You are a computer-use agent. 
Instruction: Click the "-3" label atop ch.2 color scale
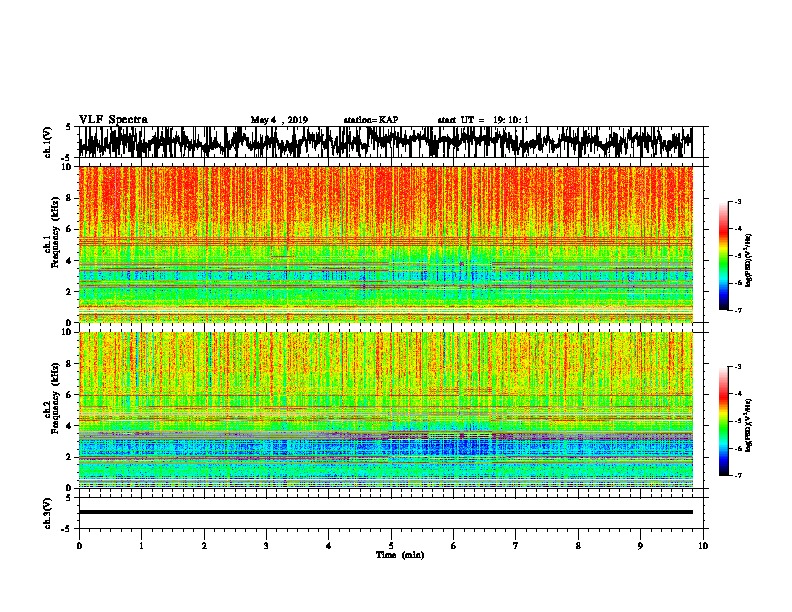[737, 367]
